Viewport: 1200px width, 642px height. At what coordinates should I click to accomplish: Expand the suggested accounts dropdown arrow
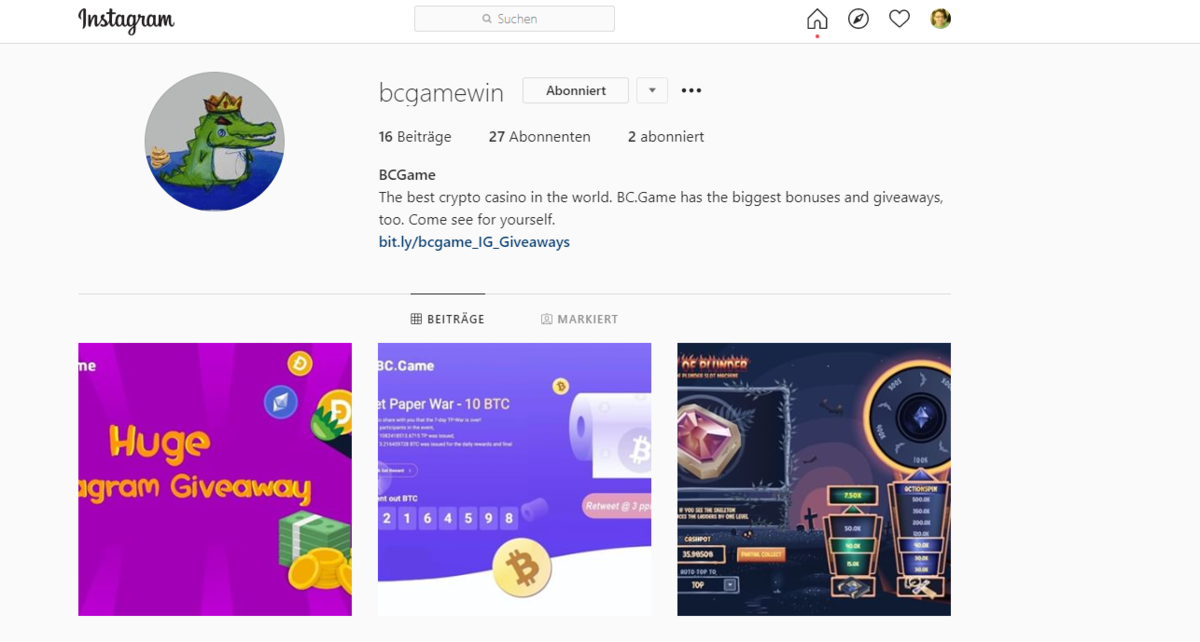pos(652,90)
